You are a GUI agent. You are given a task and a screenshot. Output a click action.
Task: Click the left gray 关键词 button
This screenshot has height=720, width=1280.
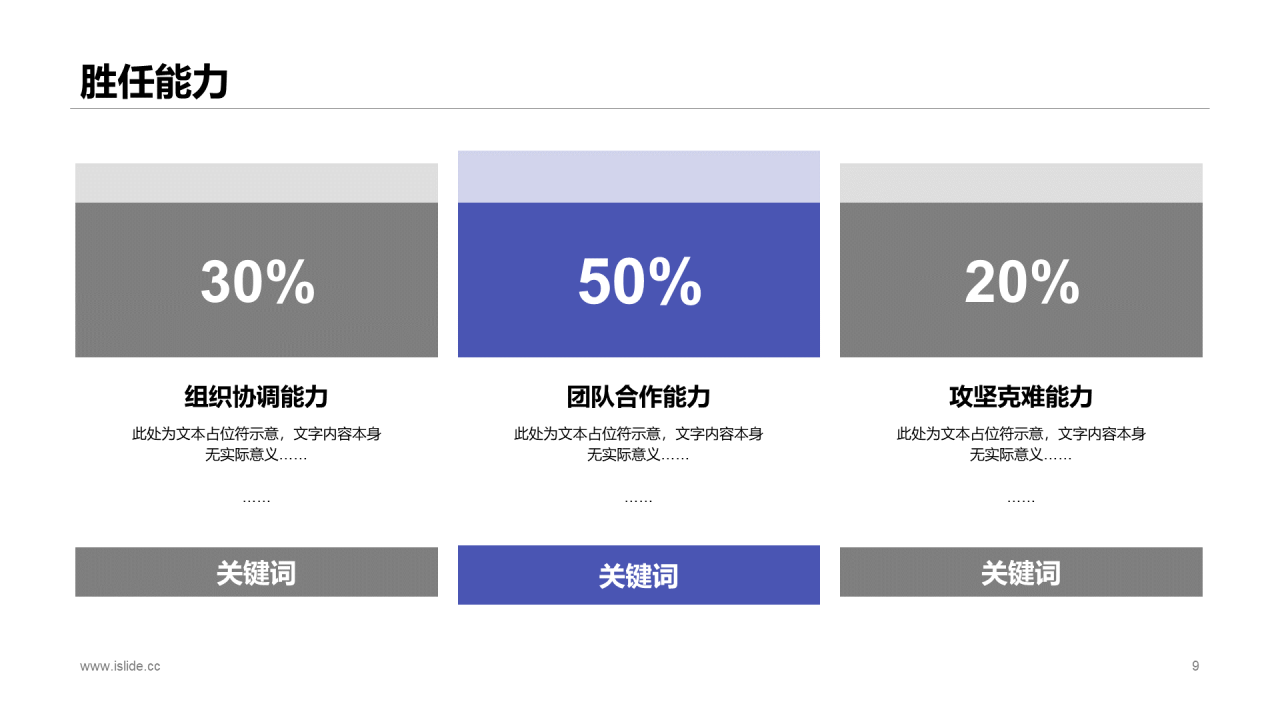256,572
